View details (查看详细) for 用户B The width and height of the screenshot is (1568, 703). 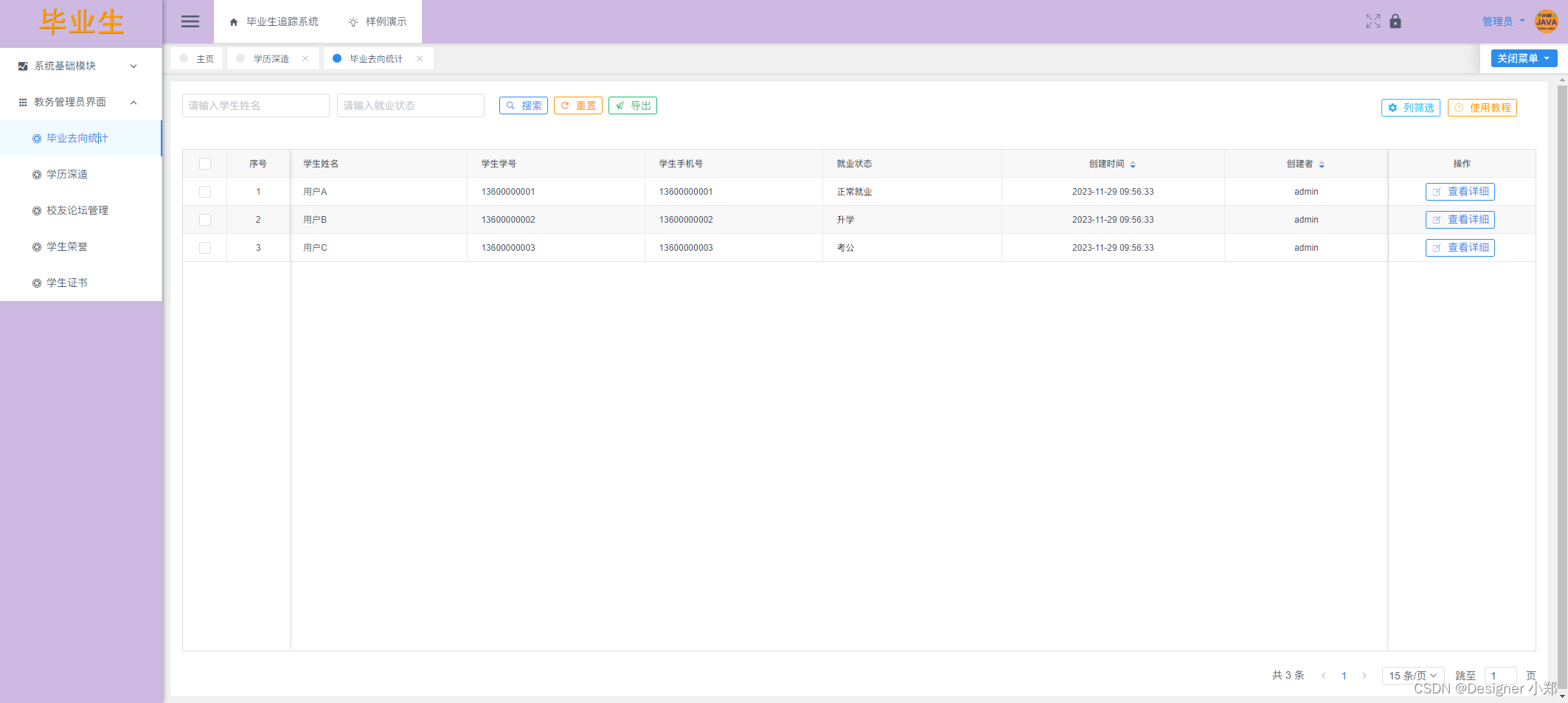[1460, 220]
